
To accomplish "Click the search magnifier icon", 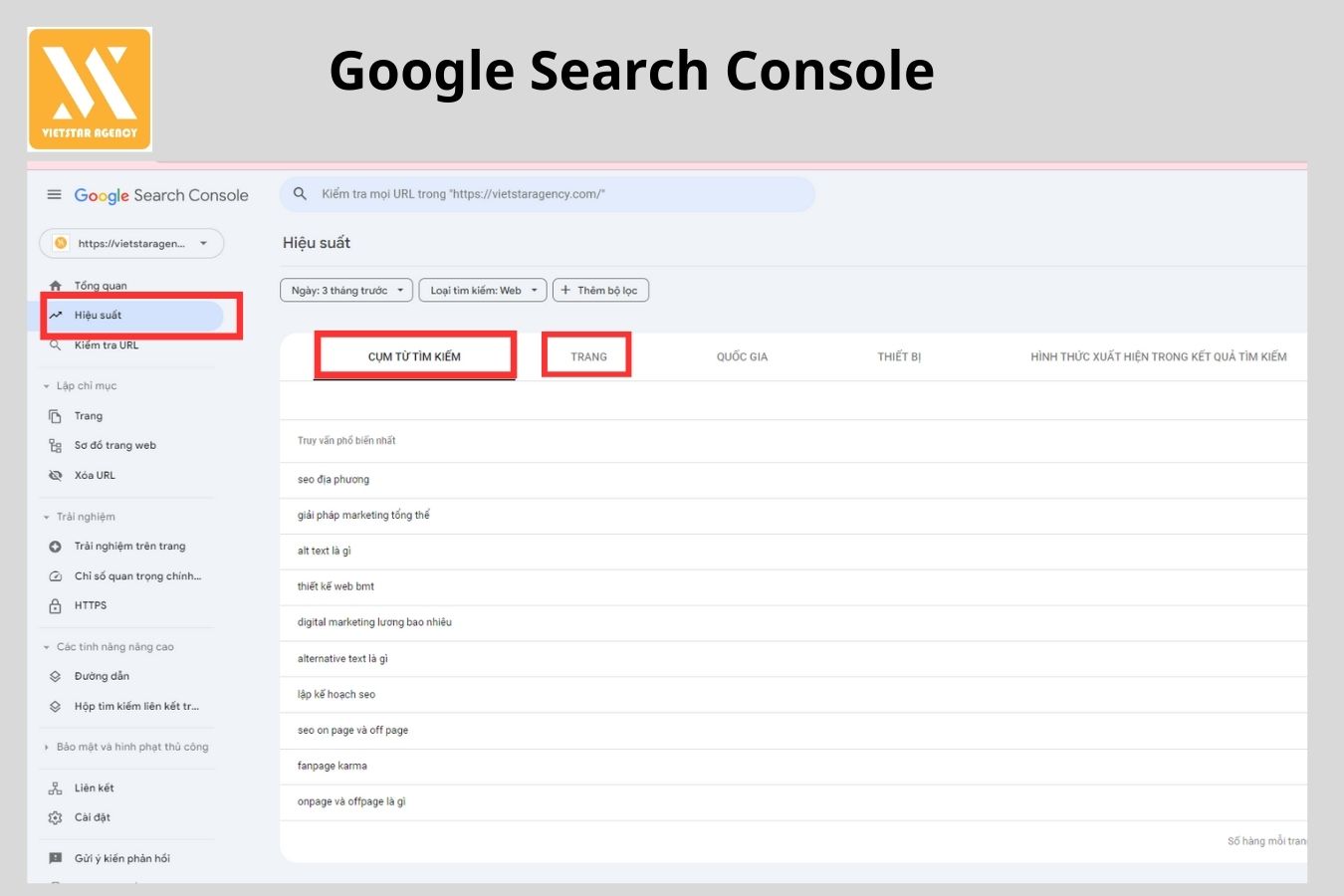I will pyautogui.click(x=300, y=194).
